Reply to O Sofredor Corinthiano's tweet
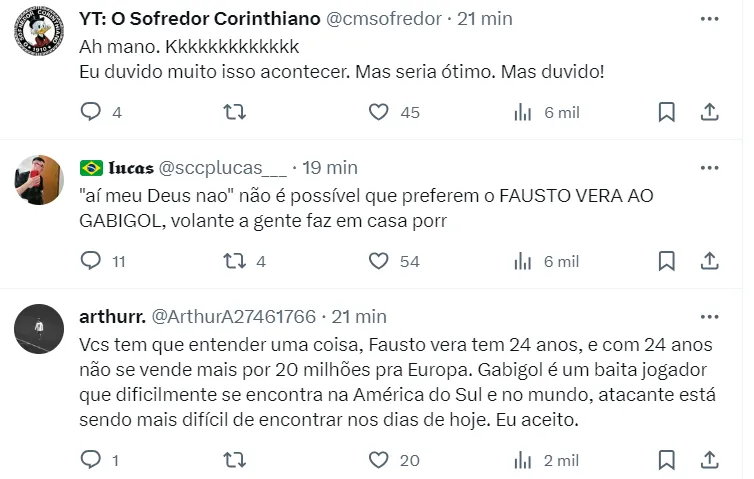The width and height of the screenshot is (754, 479). click(91, 112)
